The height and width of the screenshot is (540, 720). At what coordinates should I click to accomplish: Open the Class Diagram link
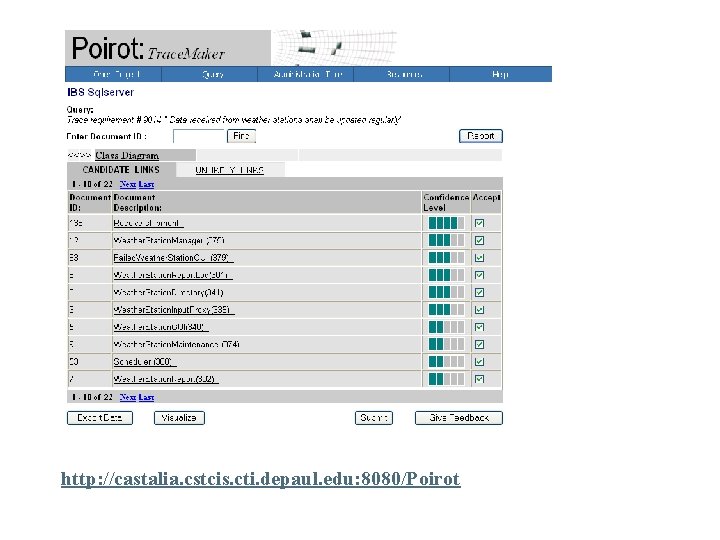[127, 156]
